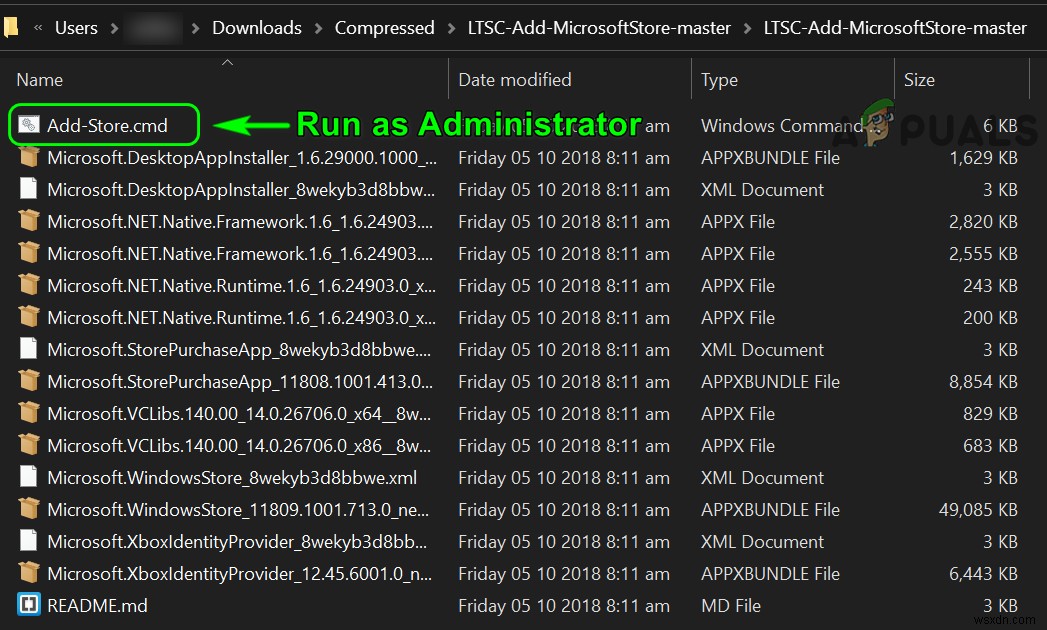The width and height of the screenshot is (1047, 630).
Task: Click the Add-Store.cmd file icon
Action: click(29, 126)
